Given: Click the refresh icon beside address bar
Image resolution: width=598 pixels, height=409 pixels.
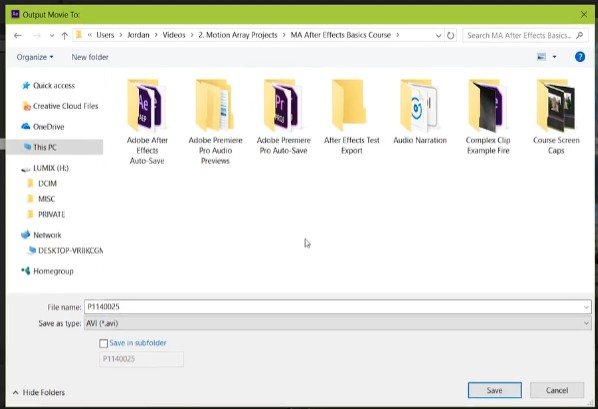Looking at the screenshot, I should click(450, 35).
